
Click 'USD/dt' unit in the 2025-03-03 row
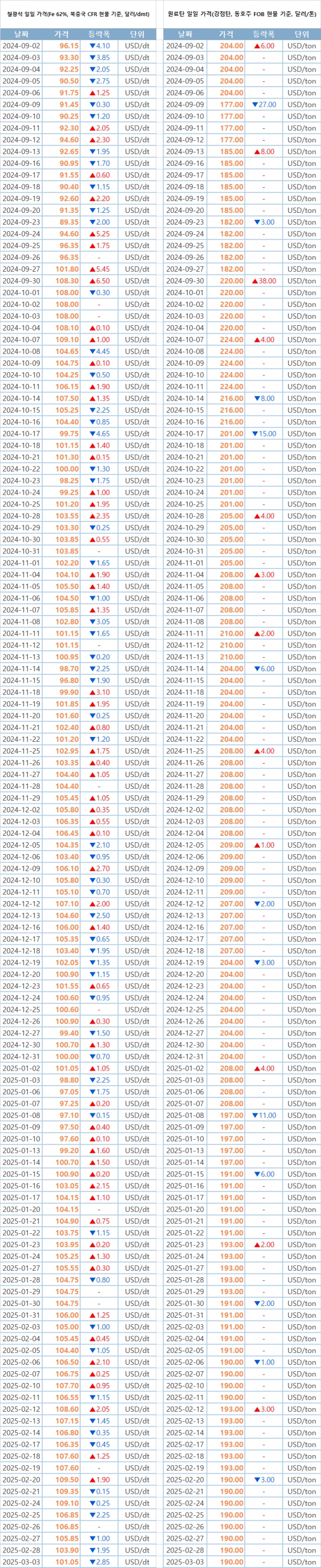tap(137, 1562)
